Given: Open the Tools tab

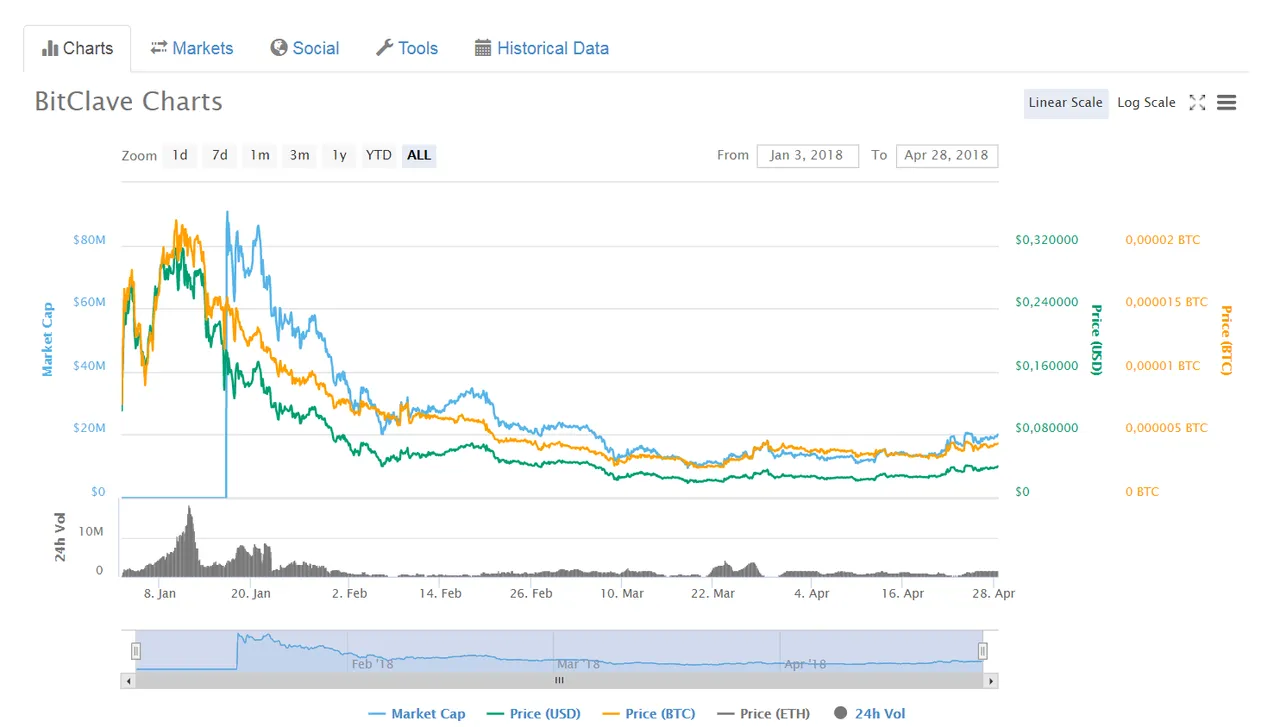Looking at the screenshot, I should tap(407, 48).
